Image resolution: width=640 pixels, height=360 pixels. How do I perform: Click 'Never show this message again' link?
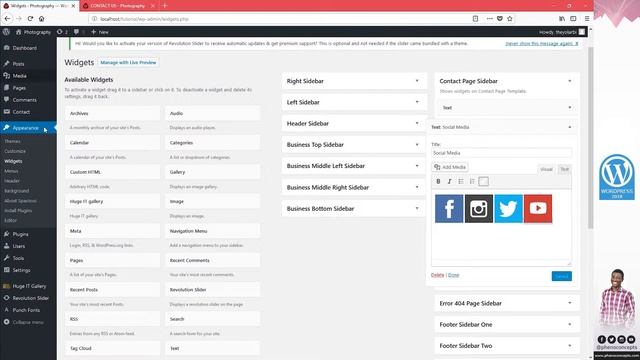pyautogui.click(x=542, y=43)
